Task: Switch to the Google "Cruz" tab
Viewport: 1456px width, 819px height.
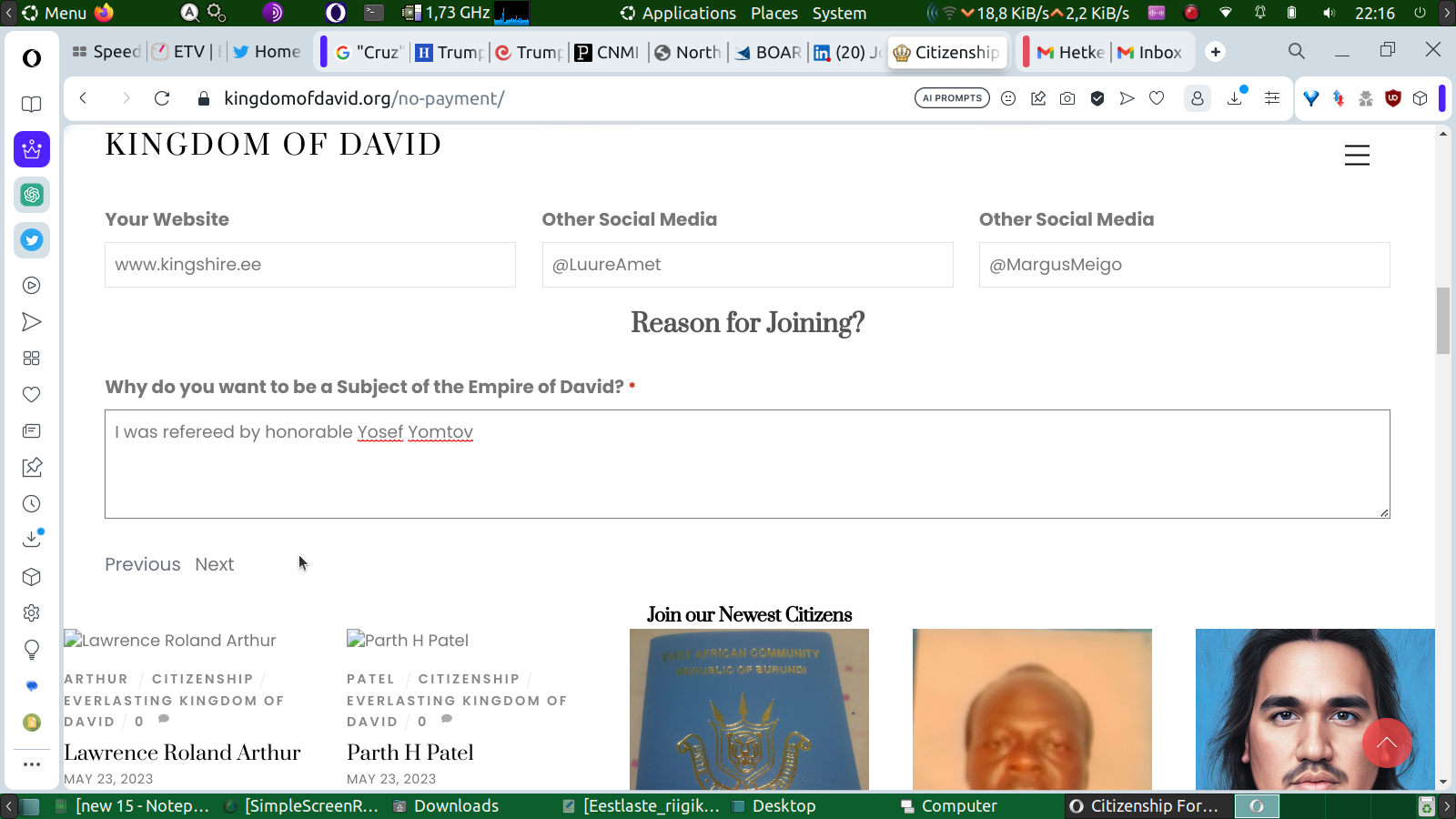Action: point(368,52)
